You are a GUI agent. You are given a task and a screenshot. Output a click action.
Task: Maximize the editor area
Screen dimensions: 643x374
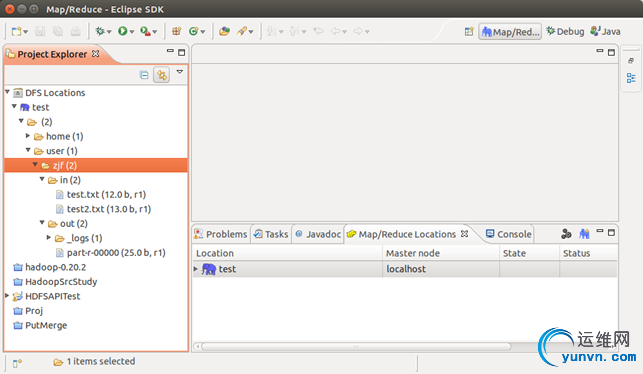pos(611,52)
